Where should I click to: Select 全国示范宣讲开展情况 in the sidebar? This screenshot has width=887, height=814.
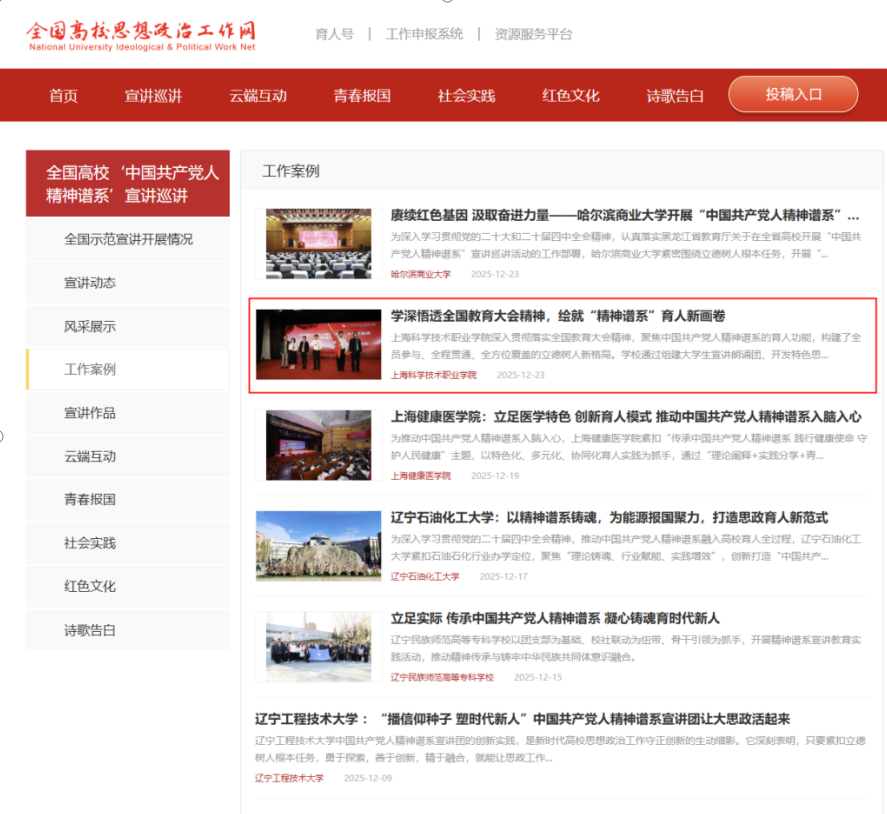click(x=128, y=239)
